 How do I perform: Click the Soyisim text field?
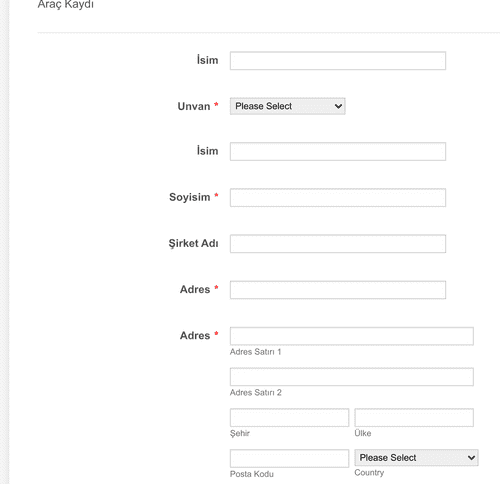[338, 197]
